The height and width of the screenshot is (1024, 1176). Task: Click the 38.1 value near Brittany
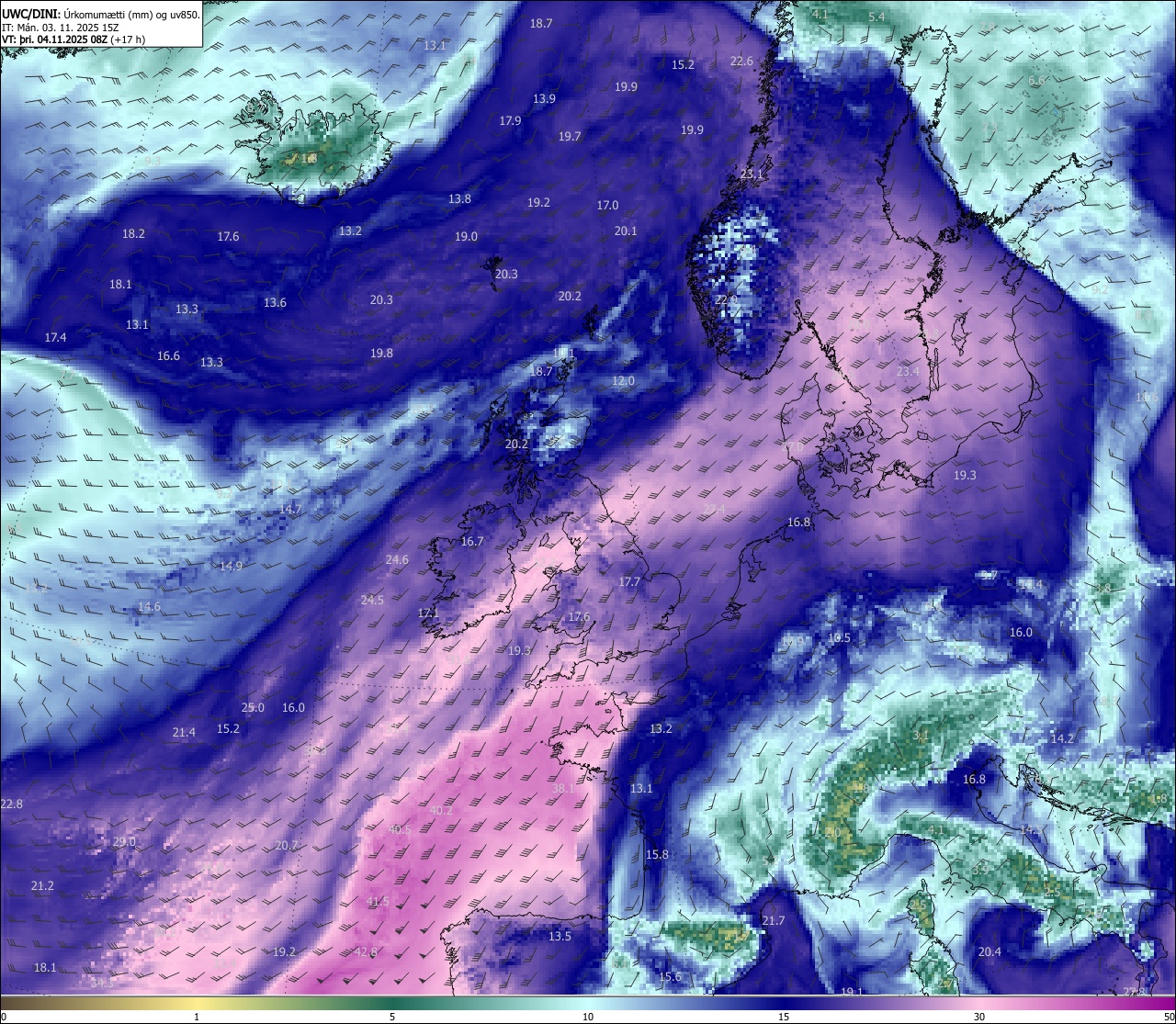click(563, 789)
